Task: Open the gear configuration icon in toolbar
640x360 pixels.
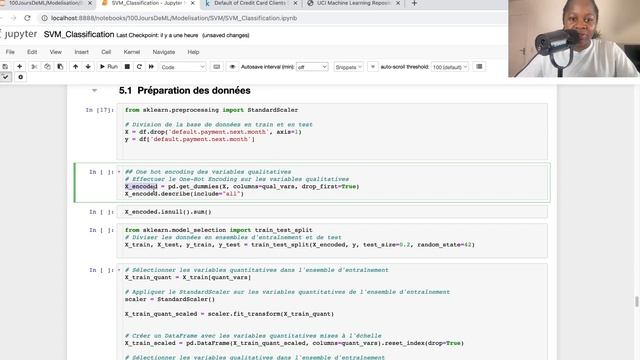Action: point(20,77)
